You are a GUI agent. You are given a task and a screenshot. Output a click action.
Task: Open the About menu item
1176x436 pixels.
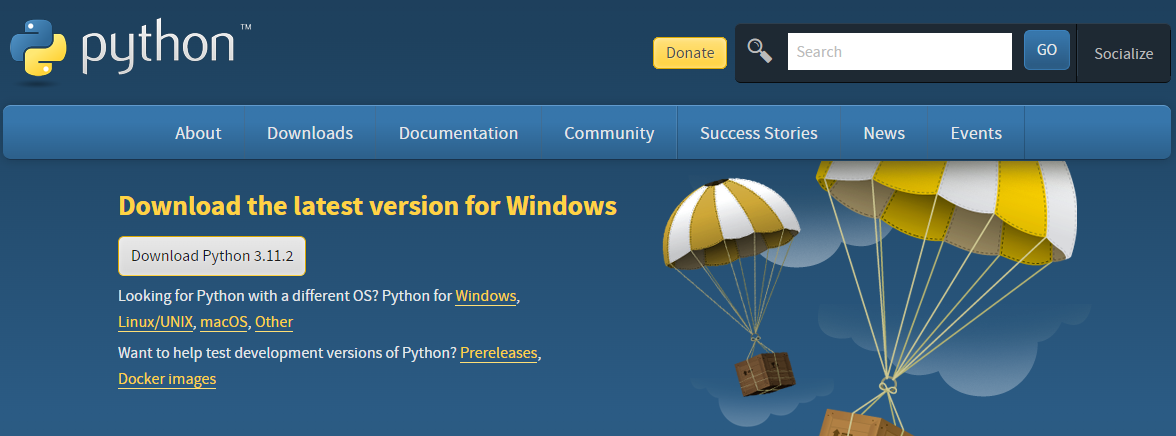point(198,133)
